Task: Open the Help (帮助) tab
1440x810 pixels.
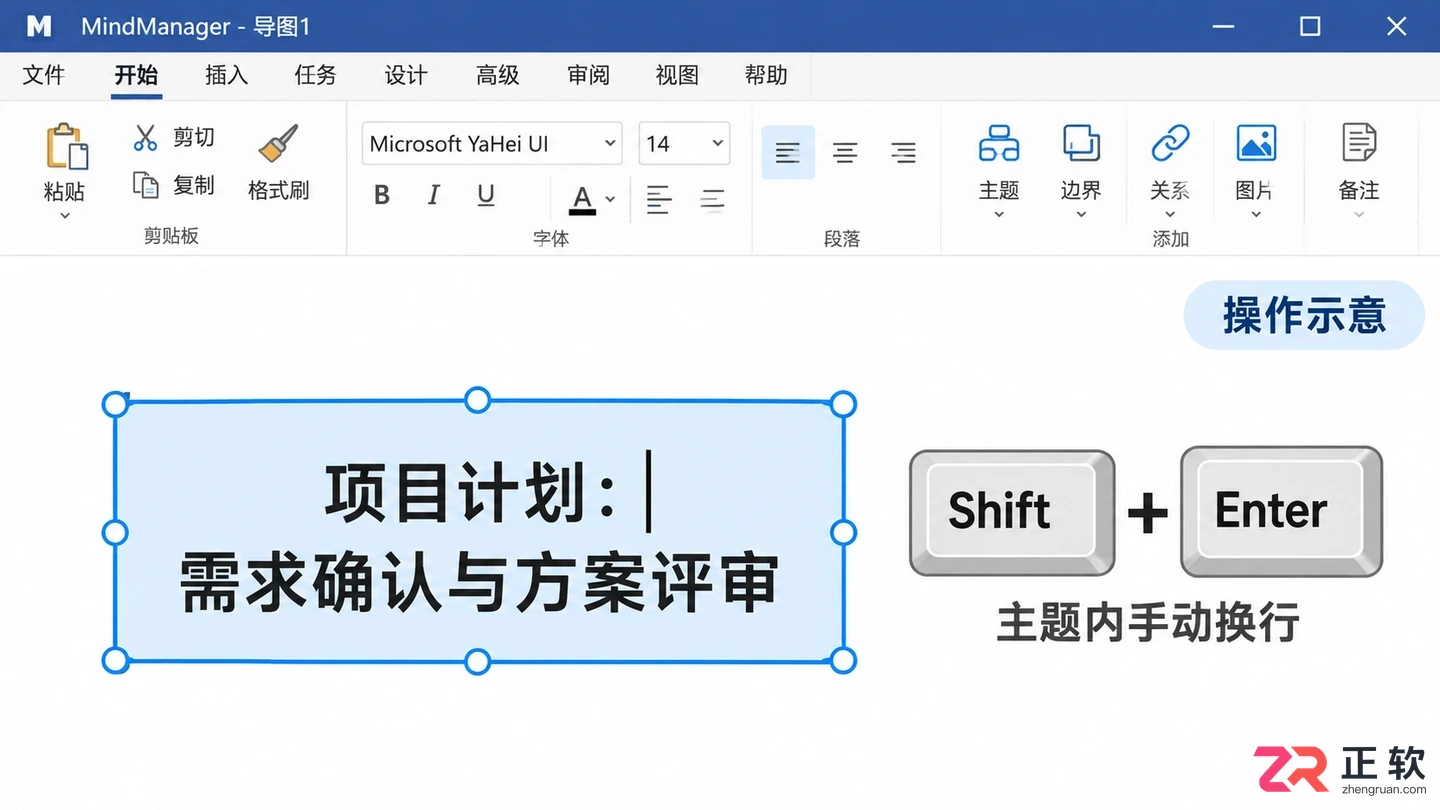Action: [x=766, y=75]
